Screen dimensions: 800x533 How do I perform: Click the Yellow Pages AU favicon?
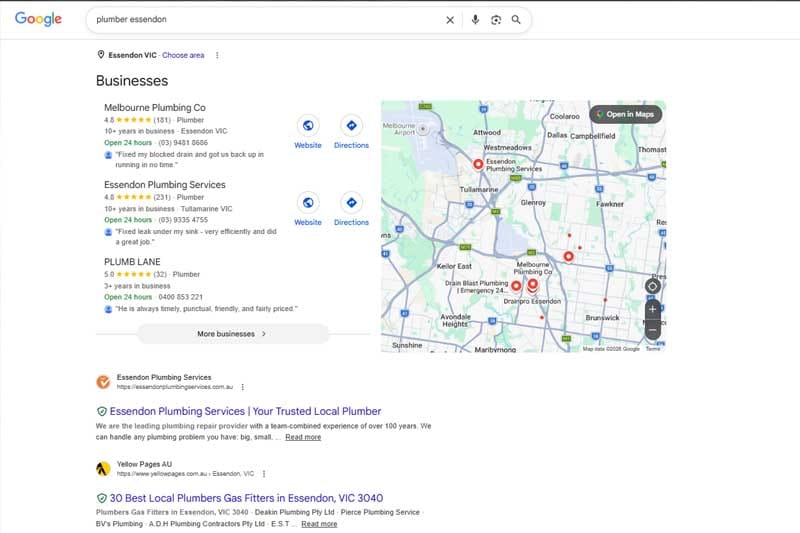pos(103,468)
